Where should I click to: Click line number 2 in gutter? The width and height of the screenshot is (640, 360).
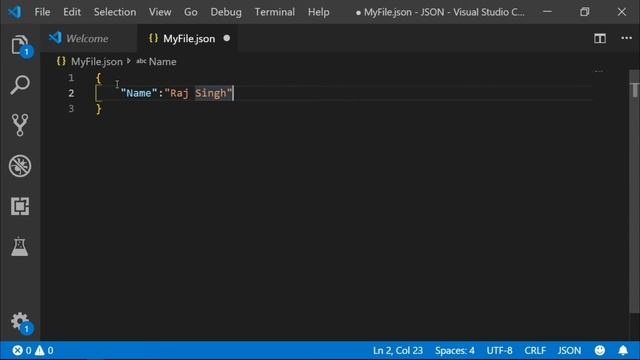coord(71,93)
